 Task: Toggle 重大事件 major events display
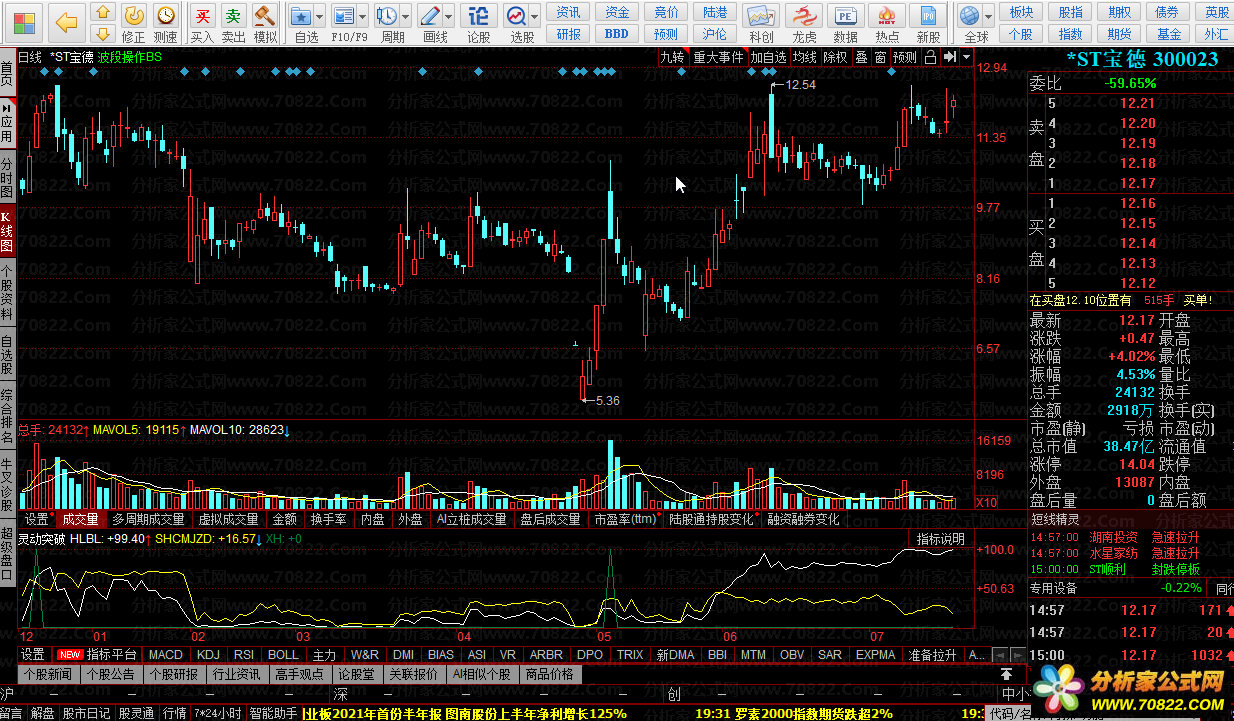pyautogui.click(x=718, y=57)
